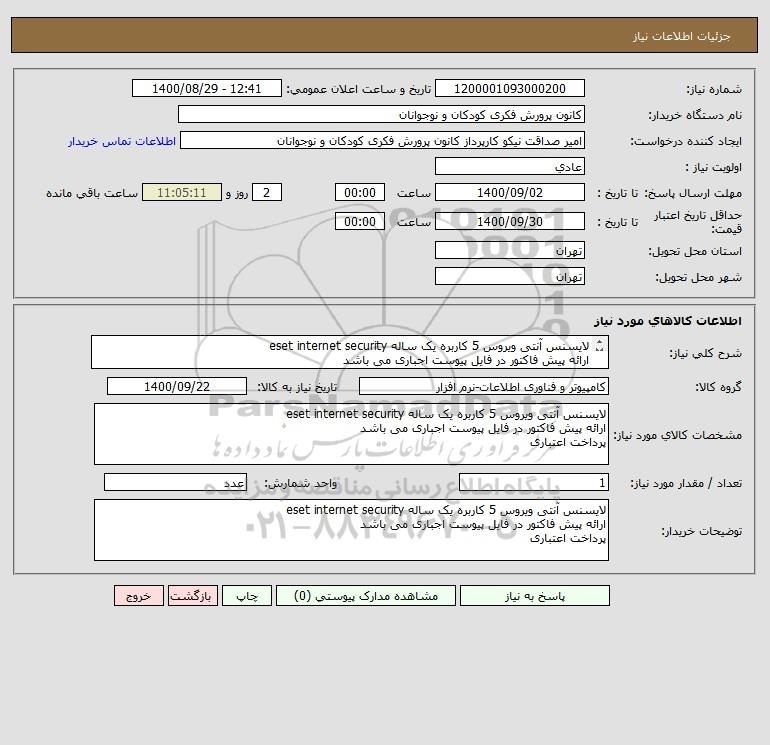Click the price validity hour field 00:00

[x=360, y=221]
